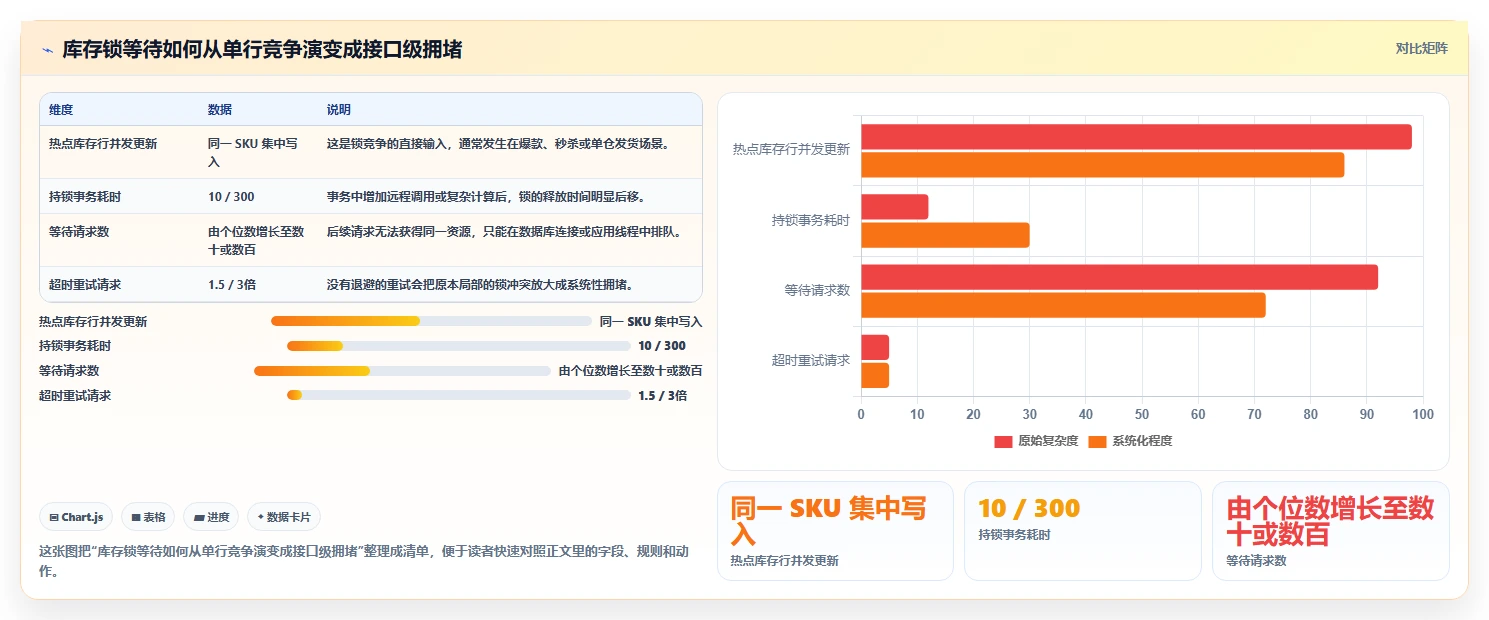Viewport: 1489px width, 620px height.
Task: Click the orange bar for 超时重试请求
Action: pos(875,375)
